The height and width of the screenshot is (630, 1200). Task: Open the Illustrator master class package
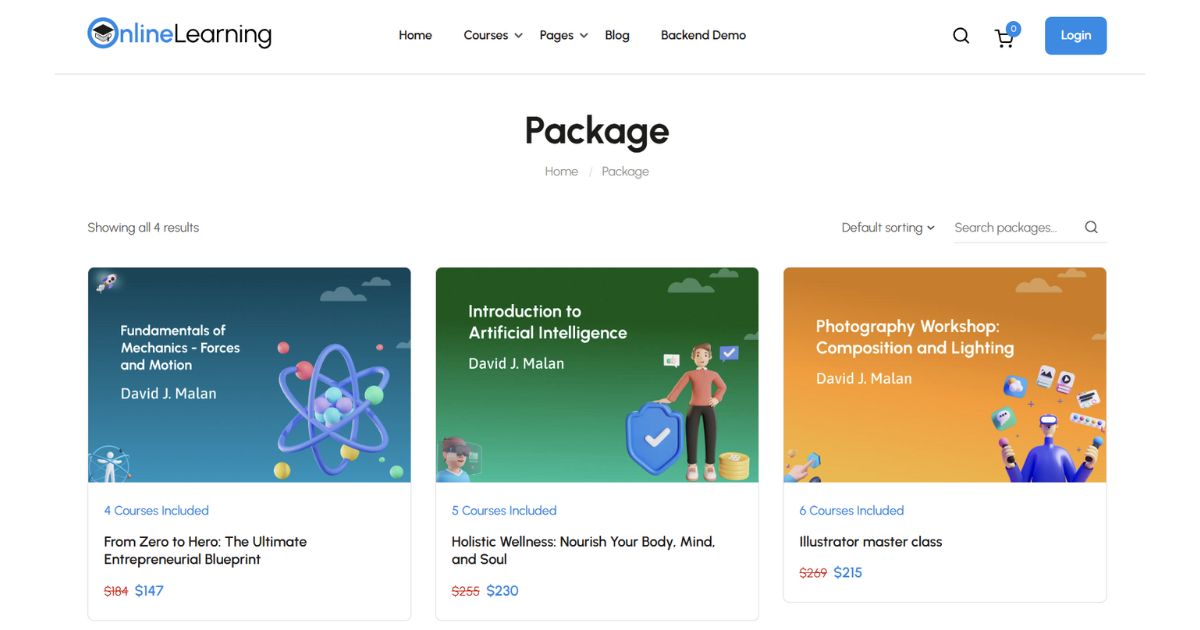(x=869, y=541)
